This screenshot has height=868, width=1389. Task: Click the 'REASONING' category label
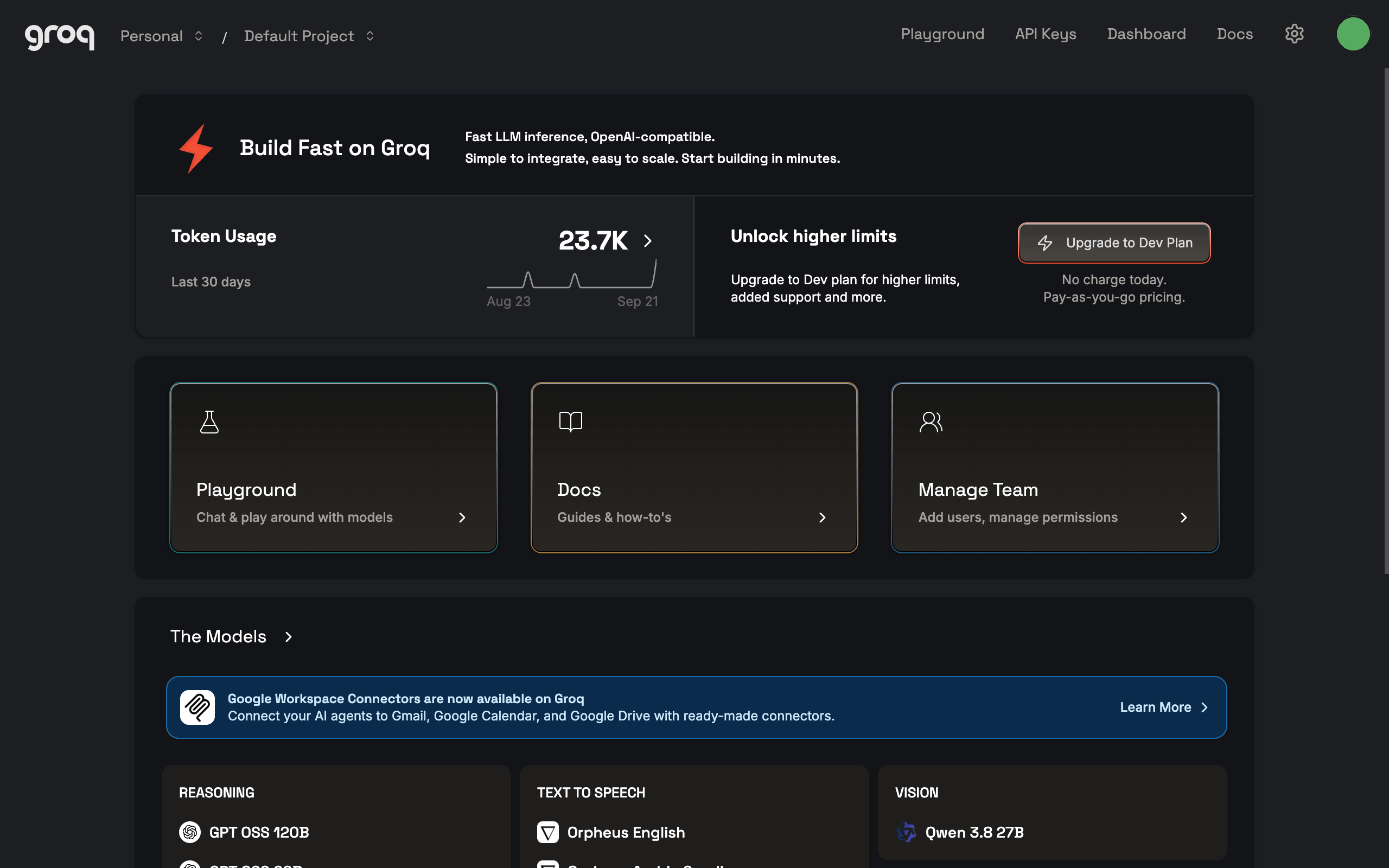point(216,793)
